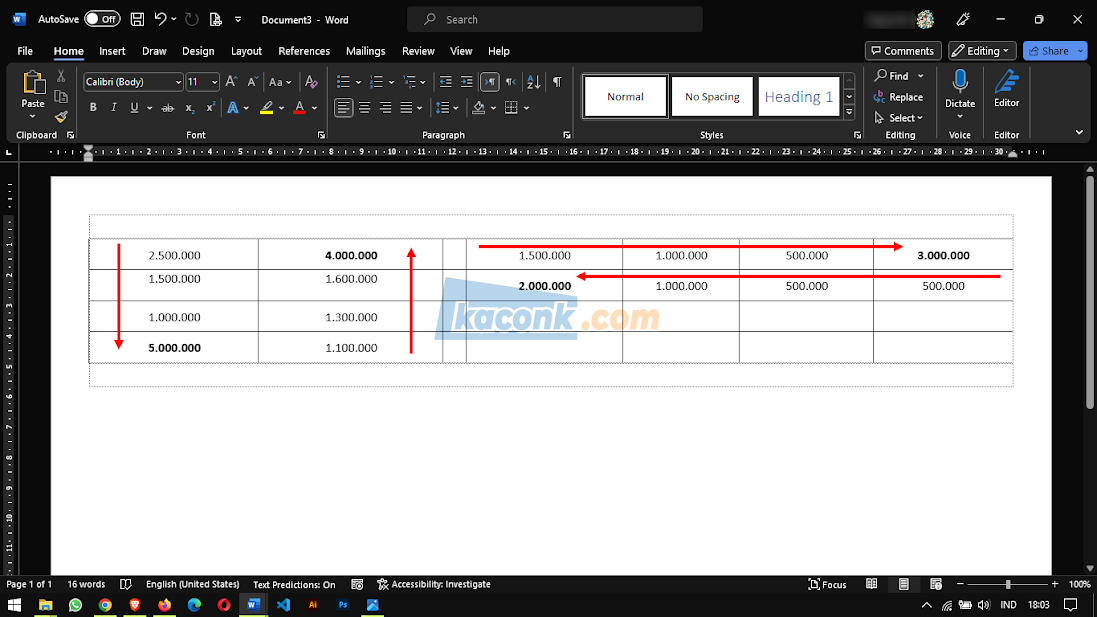Open the Editor pane icon
Viewport: 1097px width, 617px height.
1007,82
